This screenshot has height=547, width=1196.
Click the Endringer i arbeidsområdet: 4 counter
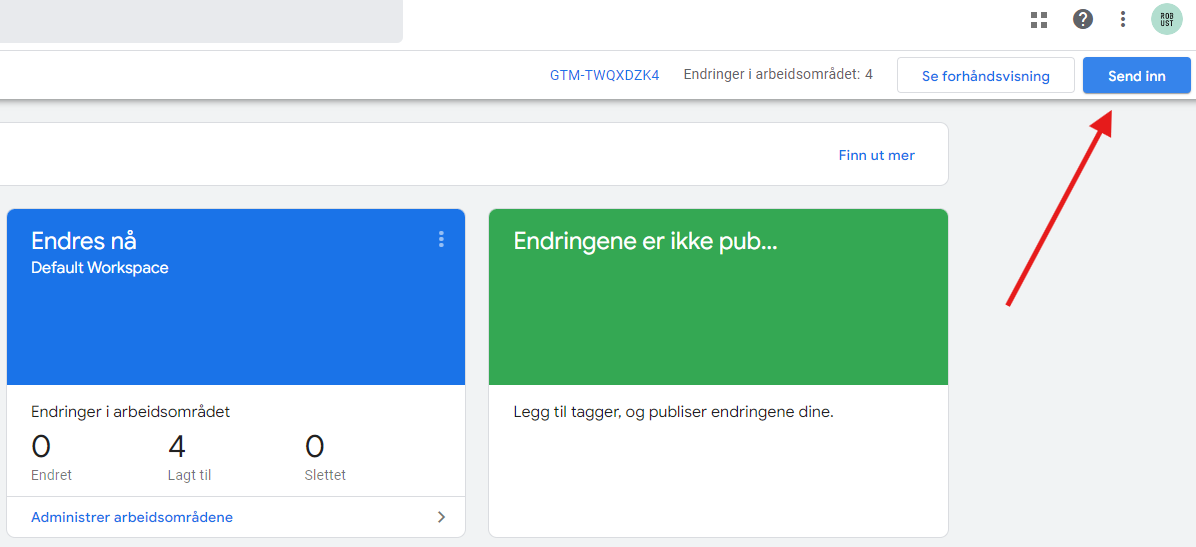[777, 75]
